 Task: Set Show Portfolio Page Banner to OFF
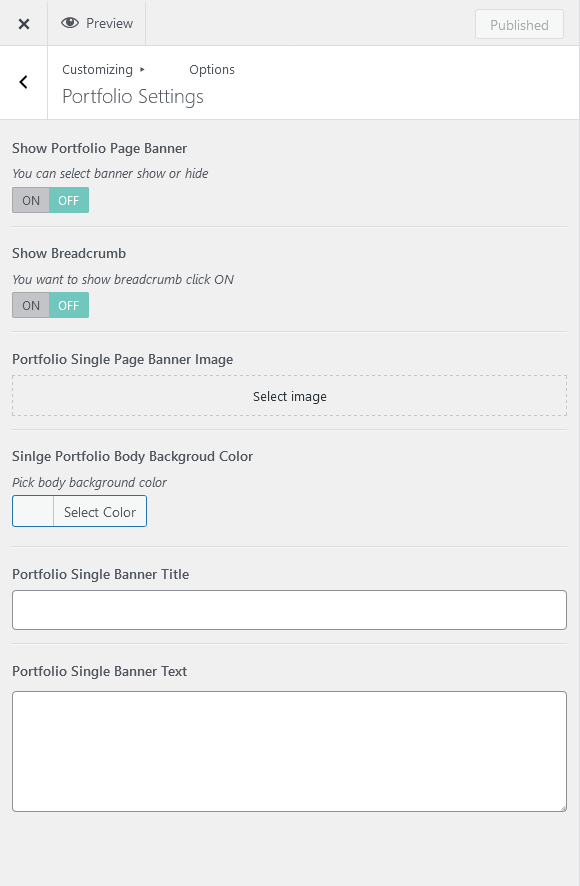point(69,200)
